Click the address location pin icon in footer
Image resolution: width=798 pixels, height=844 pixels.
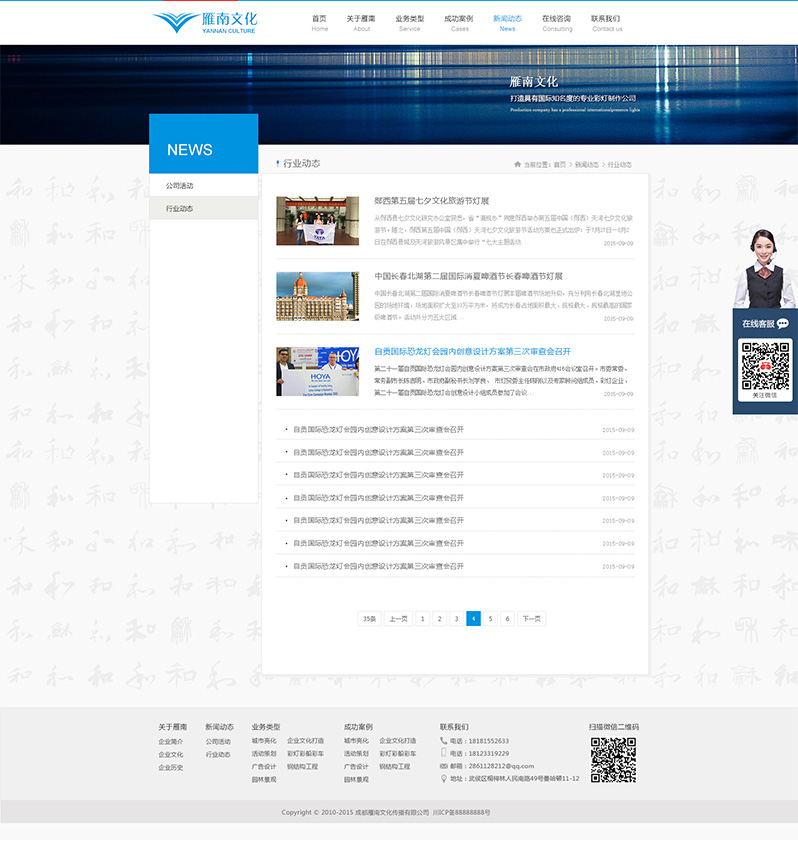(x=444, y=778)
